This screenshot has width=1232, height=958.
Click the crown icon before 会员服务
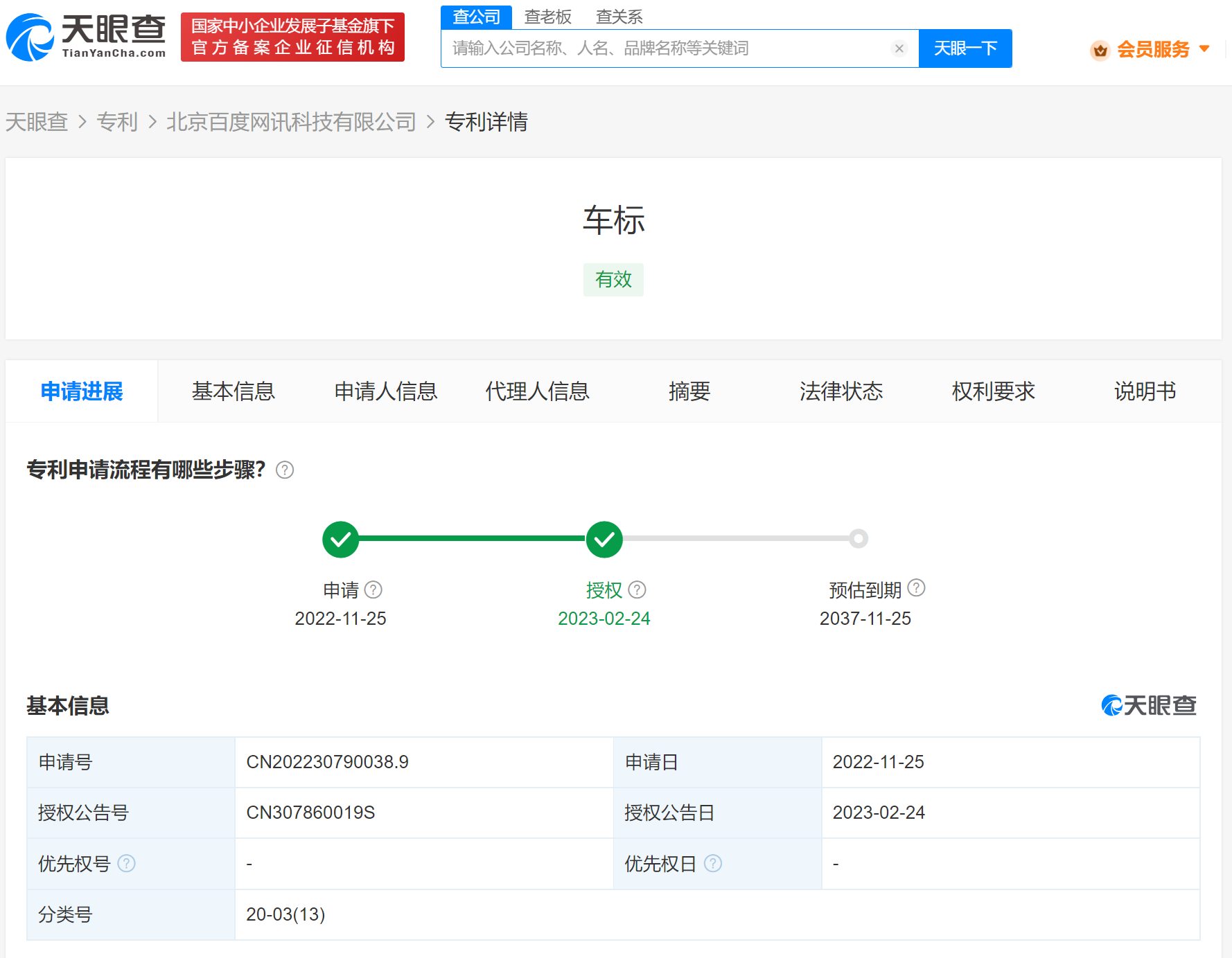1100,50
